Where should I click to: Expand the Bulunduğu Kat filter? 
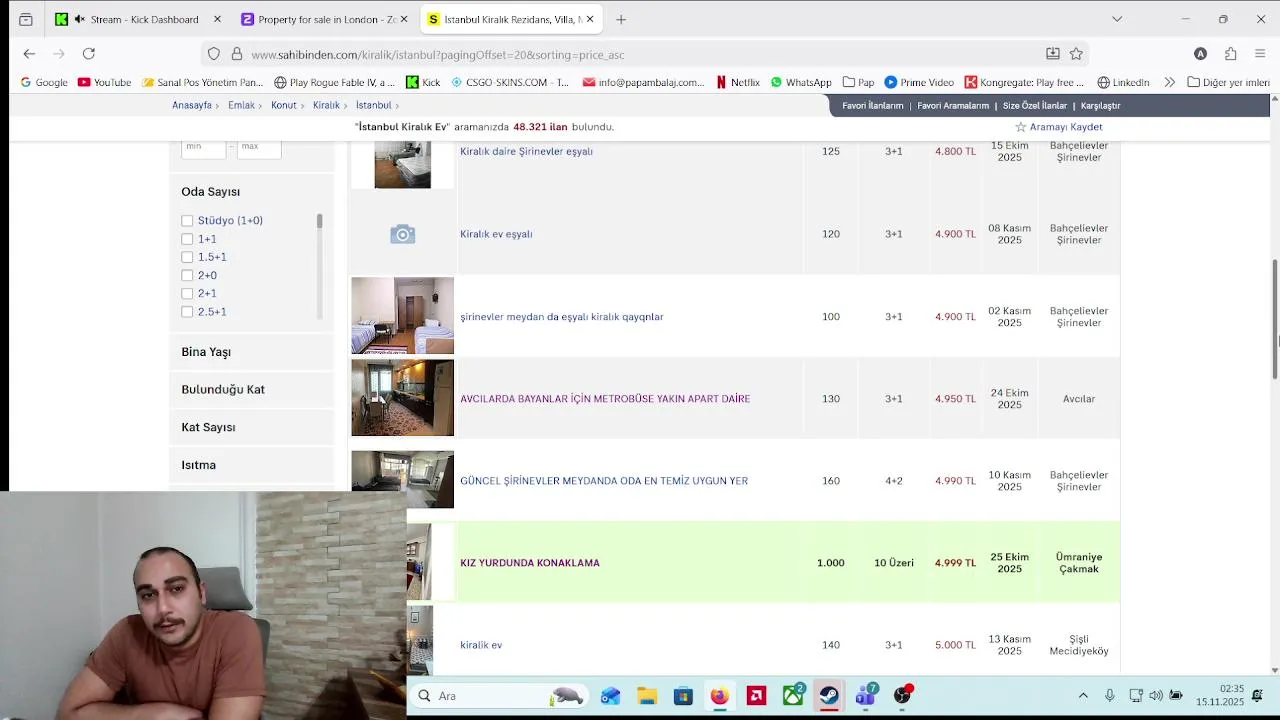pos(251,389)
